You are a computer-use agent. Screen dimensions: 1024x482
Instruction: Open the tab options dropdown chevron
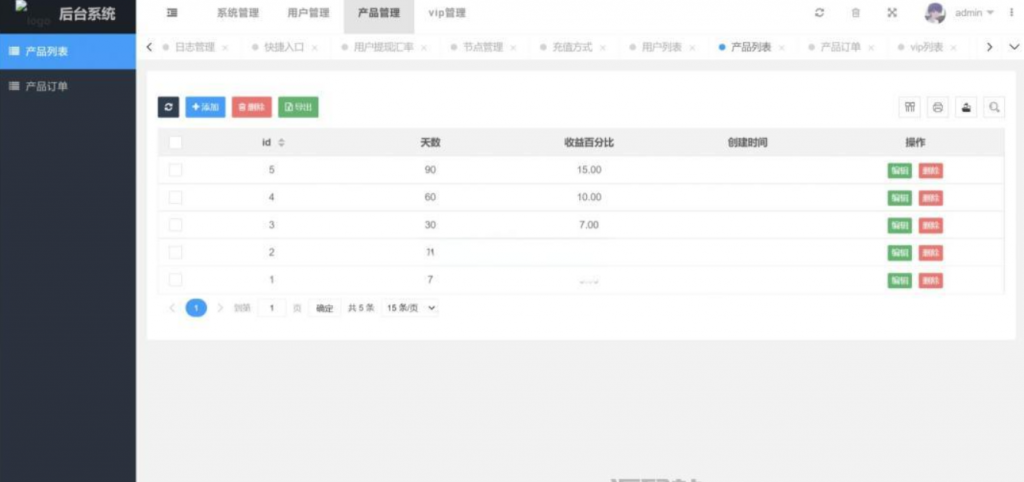point(1014,47)
